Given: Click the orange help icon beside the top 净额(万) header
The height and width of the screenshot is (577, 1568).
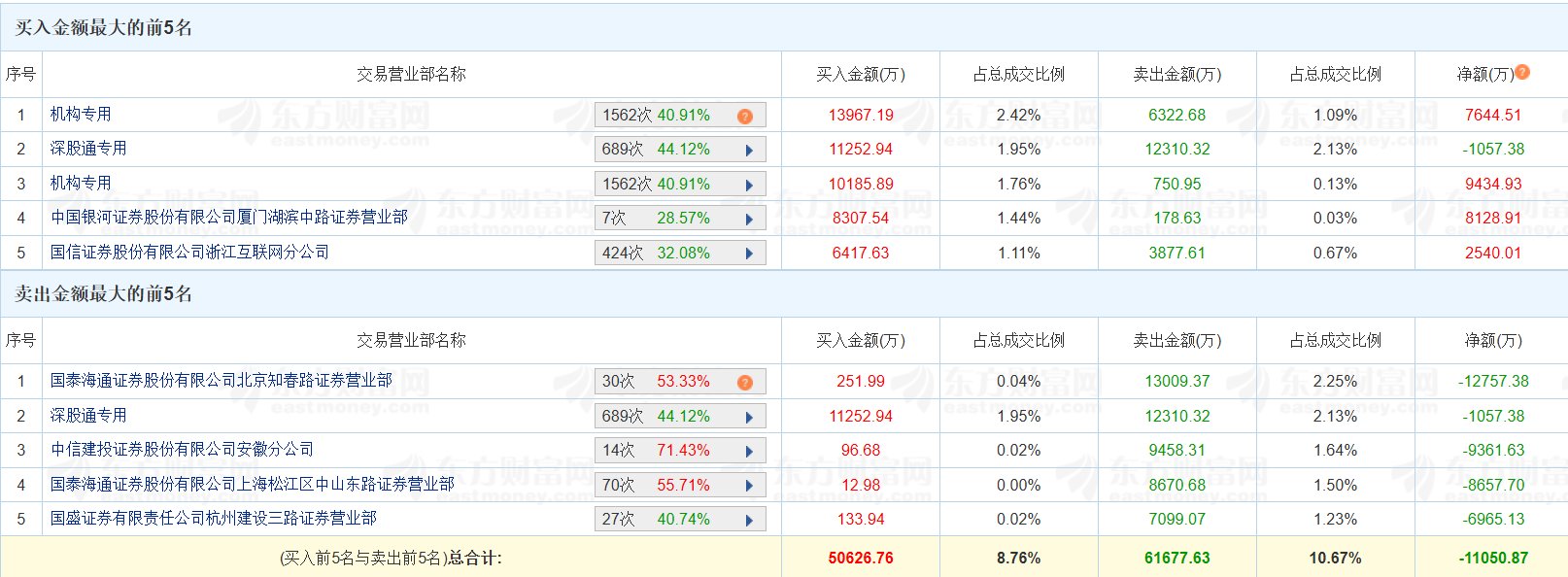Looking at the screenshot, I should (1522, 72).
